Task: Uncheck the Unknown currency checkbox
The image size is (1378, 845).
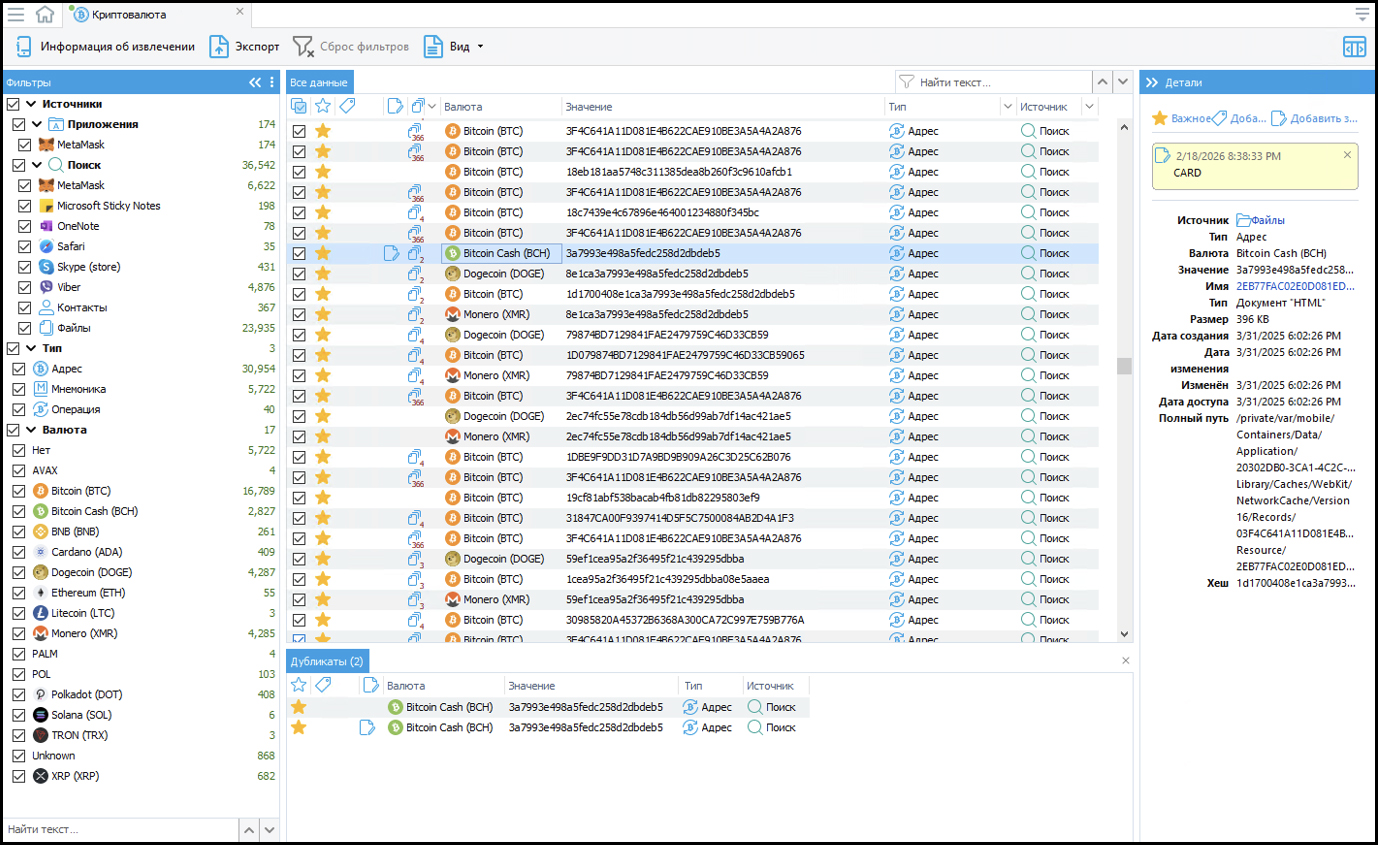Action: tap(18, 756)
